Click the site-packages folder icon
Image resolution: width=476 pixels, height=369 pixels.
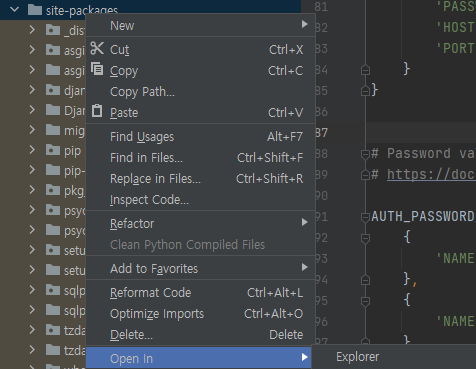pos(35,10)
